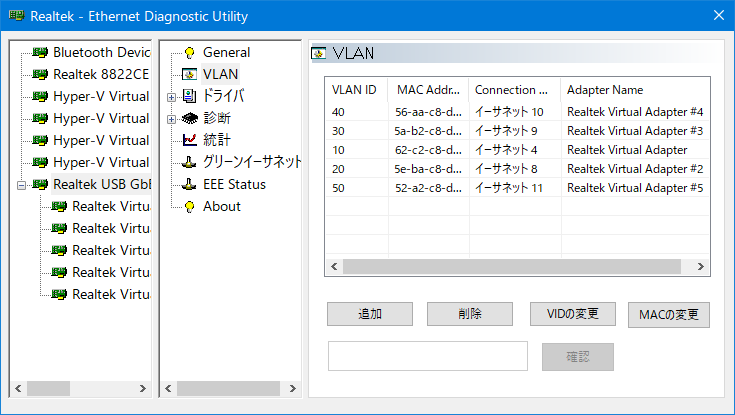Viewport: 735px width, 415px height.
Task: Click the Adapter Name column header
Action: [x=635, y=90]
